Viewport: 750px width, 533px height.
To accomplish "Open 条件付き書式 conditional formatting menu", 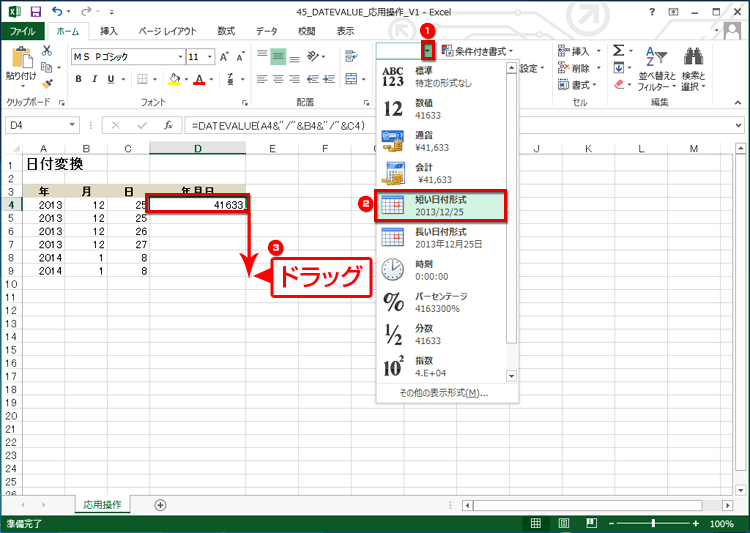I will [477, 51].
